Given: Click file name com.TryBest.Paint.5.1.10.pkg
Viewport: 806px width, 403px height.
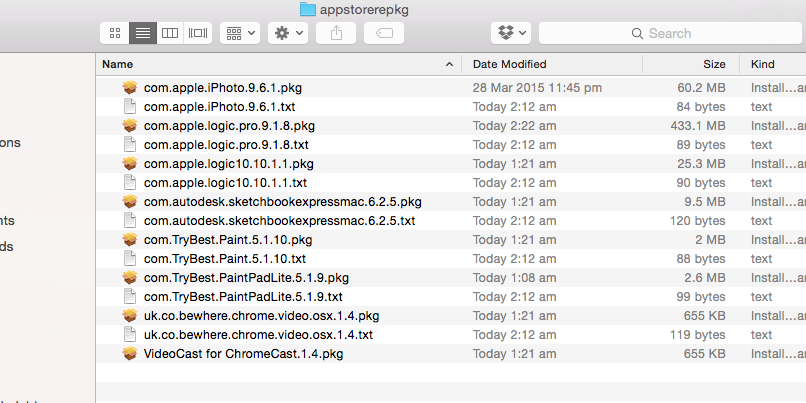Looking at the screenshot, I should click(228, 240).
